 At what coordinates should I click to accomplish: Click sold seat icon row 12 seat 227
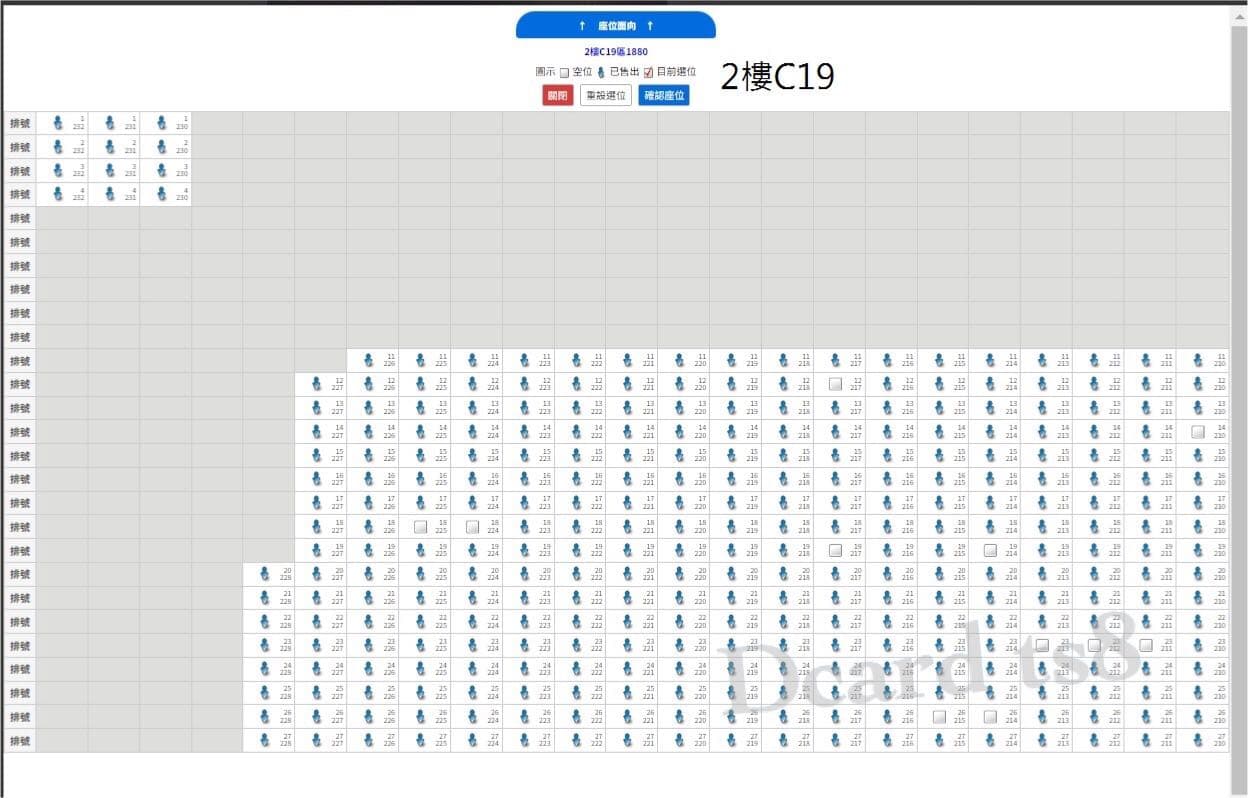pos(316,384)
